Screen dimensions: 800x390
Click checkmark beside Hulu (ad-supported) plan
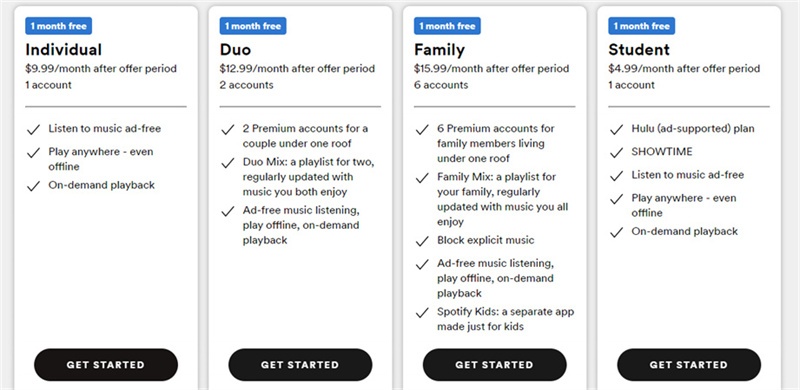pos(616,130)
